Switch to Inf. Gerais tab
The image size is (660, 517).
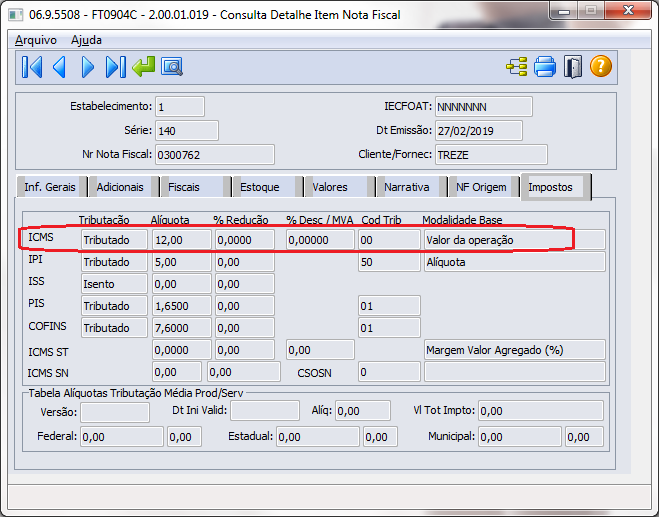pos(50,187)
